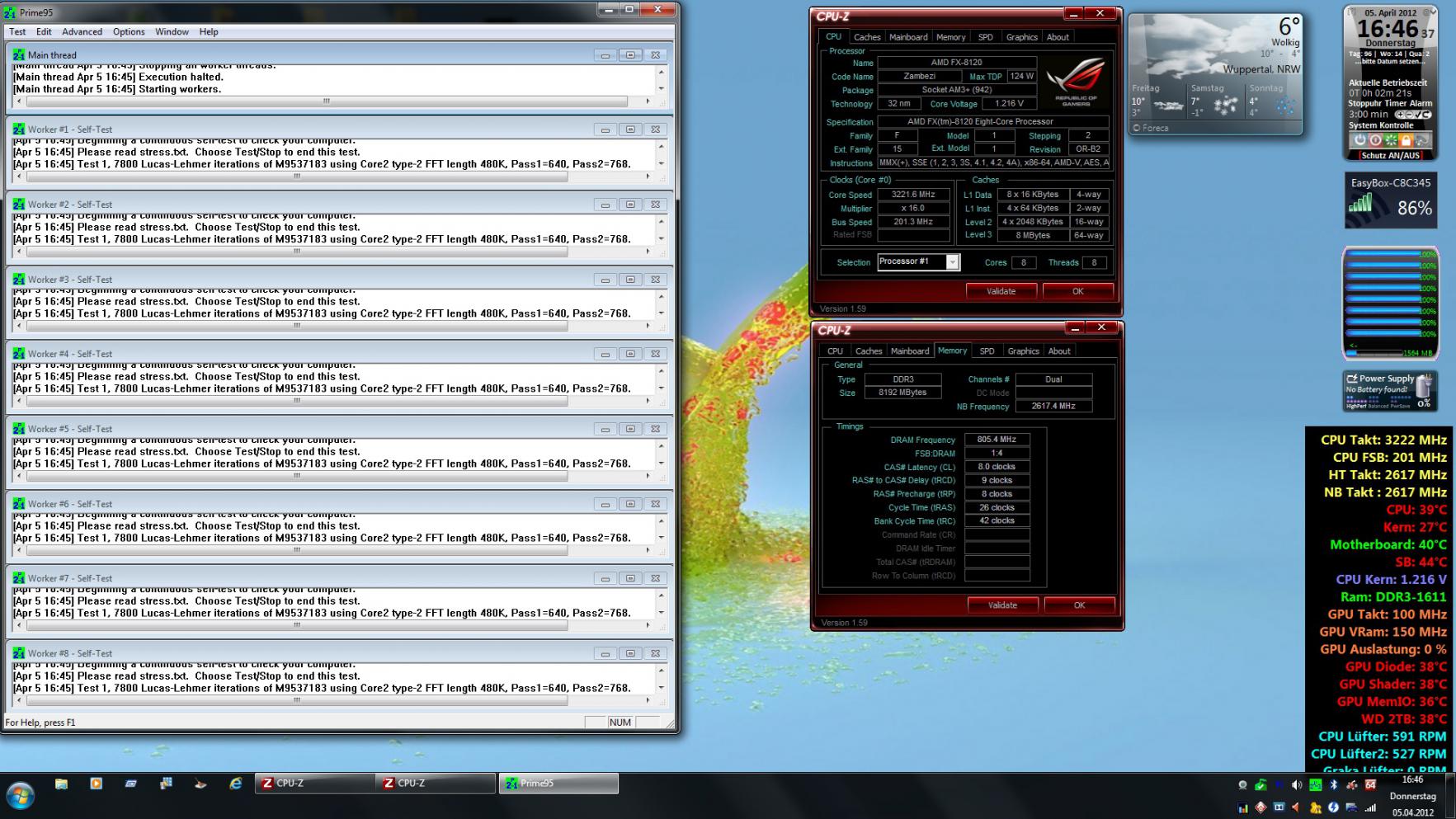The height and width of the screenshot is (819, 1456).
Task: Click the Size value 8192 MBytes
Action: pyautogui.click(x=902, y=393)
